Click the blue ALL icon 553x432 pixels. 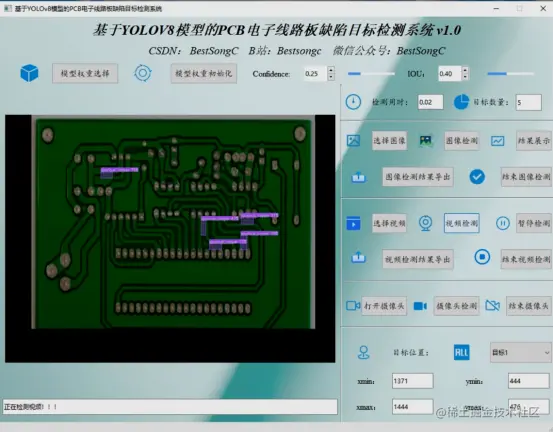(461, 352)
